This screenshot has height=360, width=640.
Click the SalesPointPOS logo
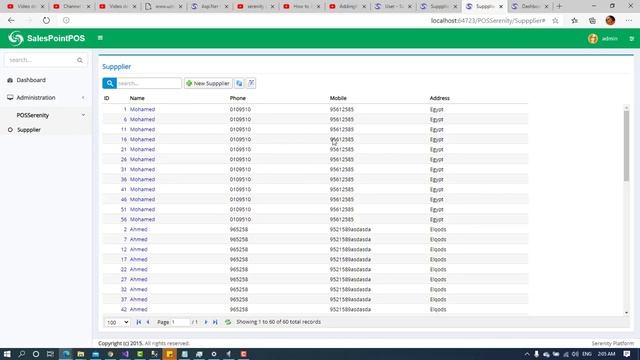click(47, 38)
